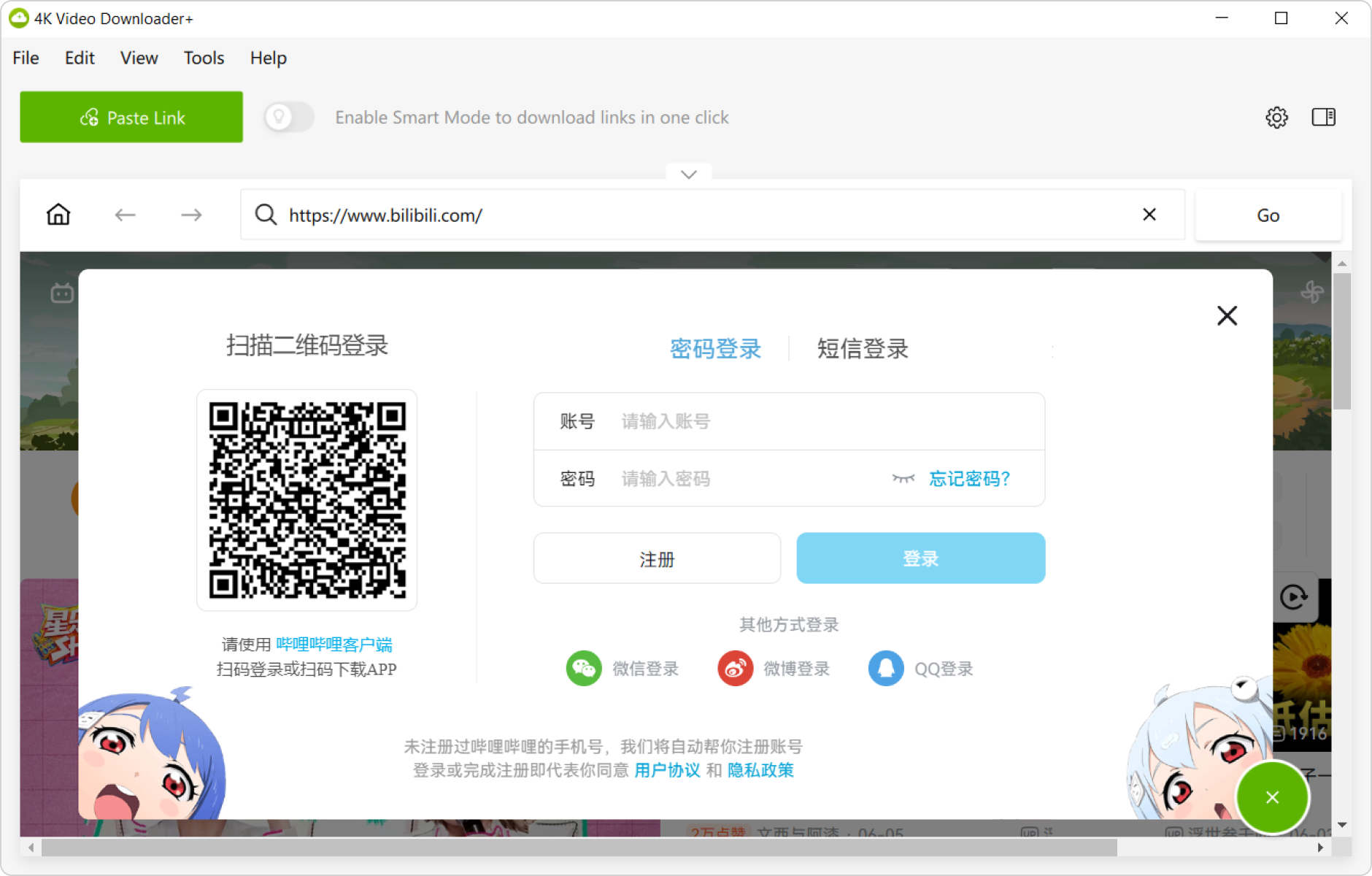This screenshot has width=1372, height=876.
Task: Open settings with the gear icon
Action: (1276, 118)
